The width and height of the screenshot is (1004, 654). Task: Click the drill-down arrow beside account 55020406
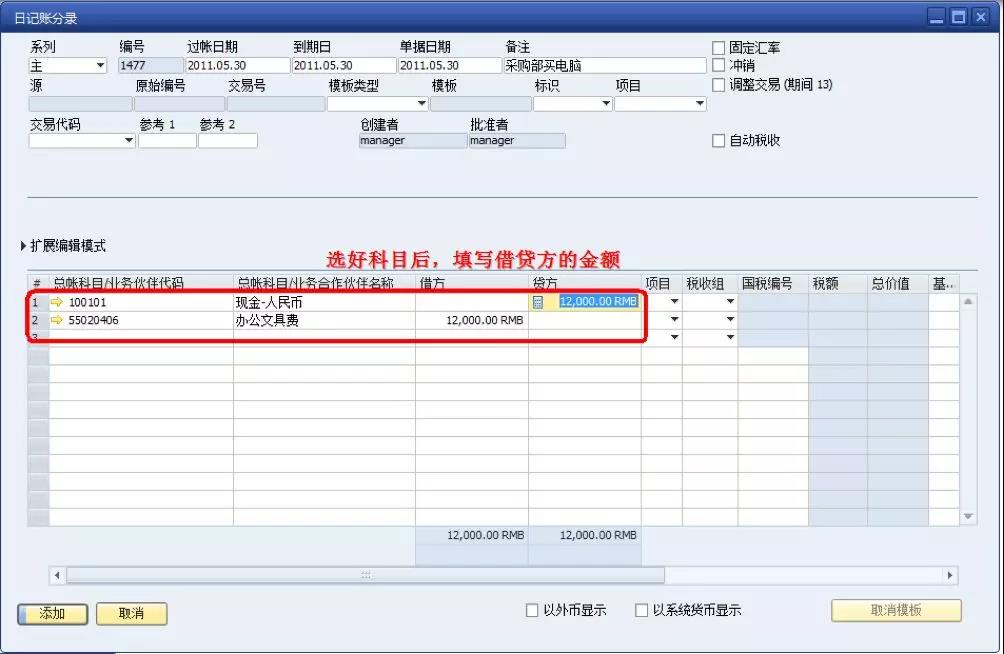pos(58,320)
